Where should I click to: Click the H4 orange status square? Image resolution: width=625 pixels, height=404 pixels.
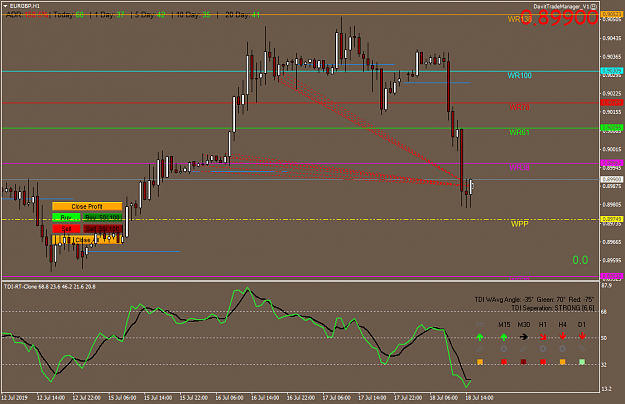pyautogui.click(x=562, y=362)
